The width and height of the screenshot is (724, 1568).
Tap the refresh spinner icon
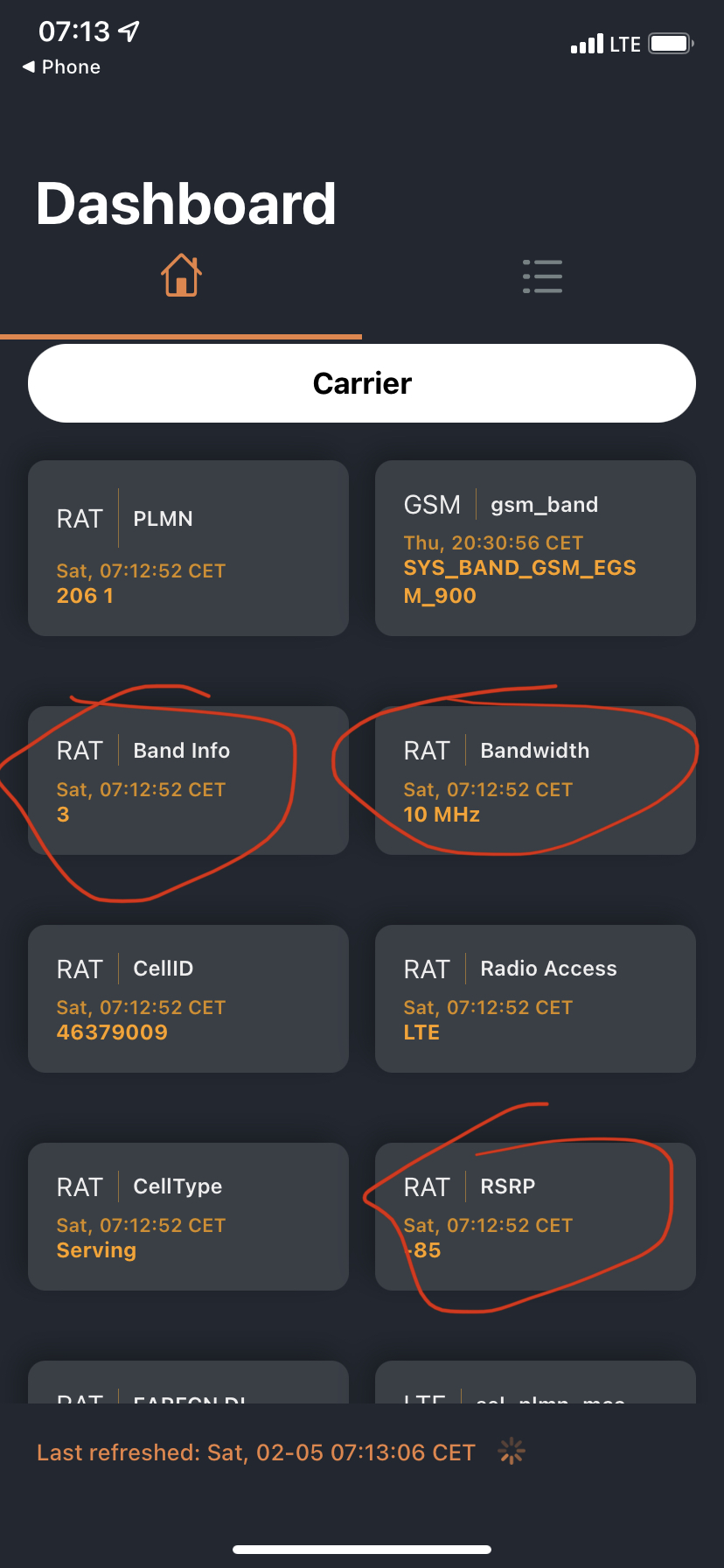[x=512, y=1452]
